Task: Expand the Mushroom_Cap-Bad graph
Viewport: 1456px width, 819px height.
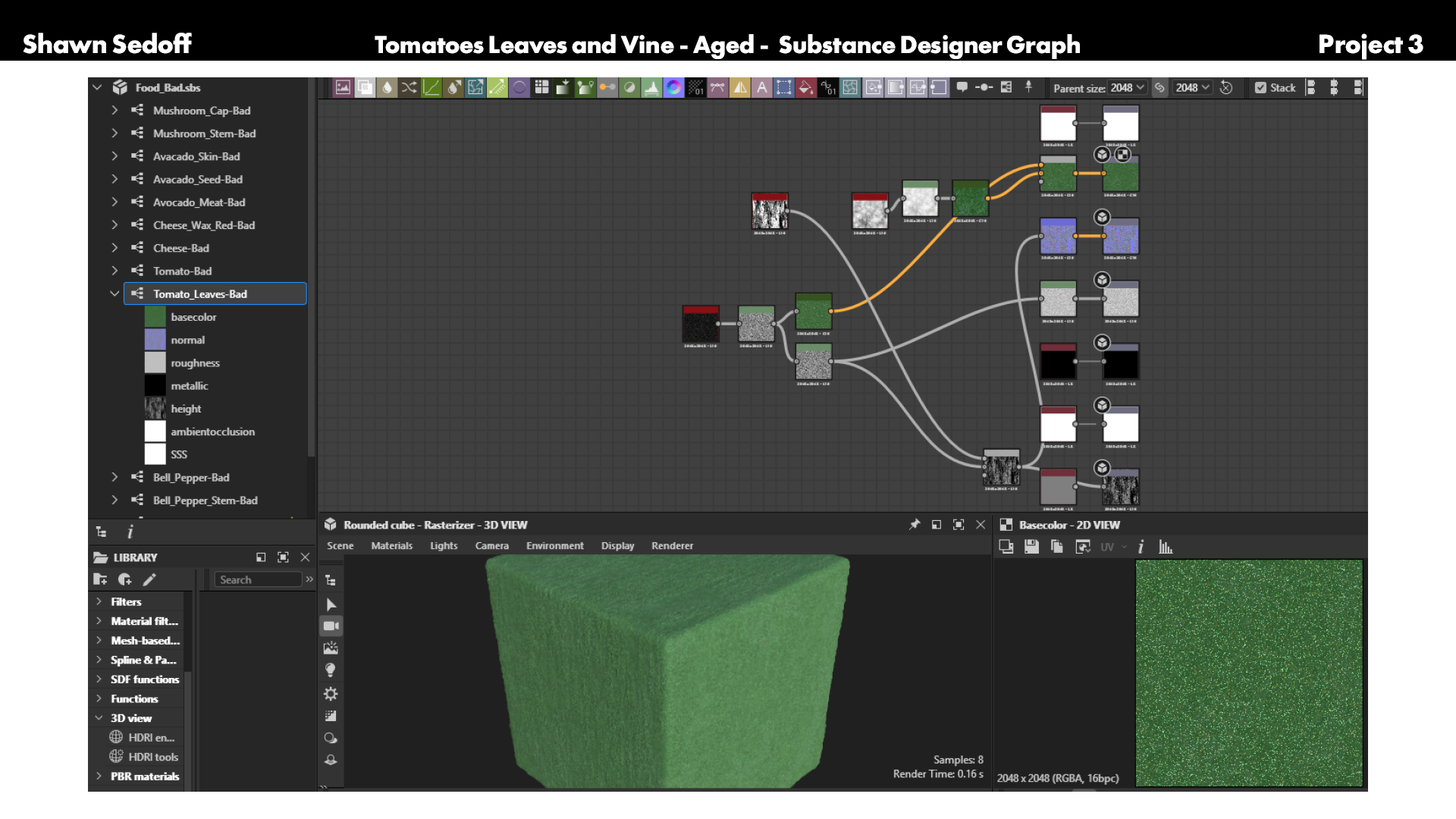Action: pyautogui.click(x=115, y=110)
